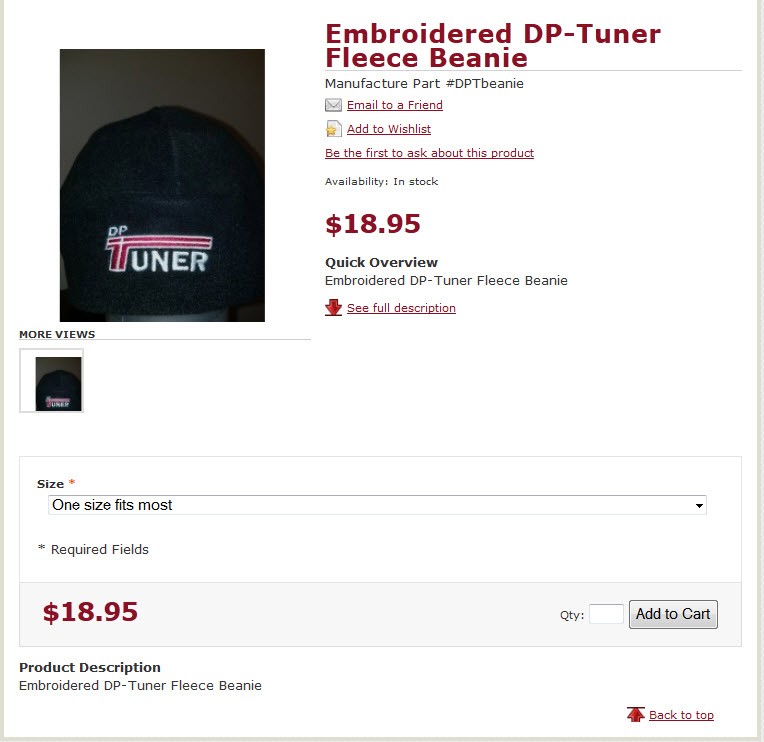
Task: Open the Size dropdown
Action: tap(377, 505)
